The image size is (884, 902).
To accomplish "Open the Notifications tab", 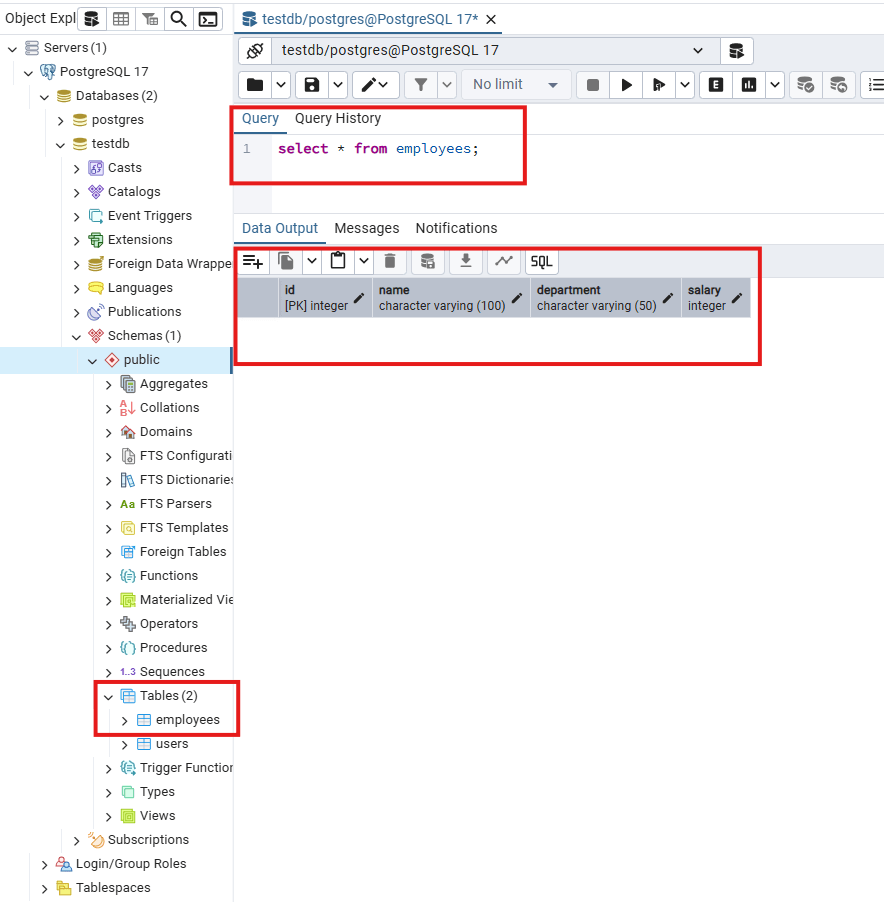I will pyautogui.click(x=457, y=228).
